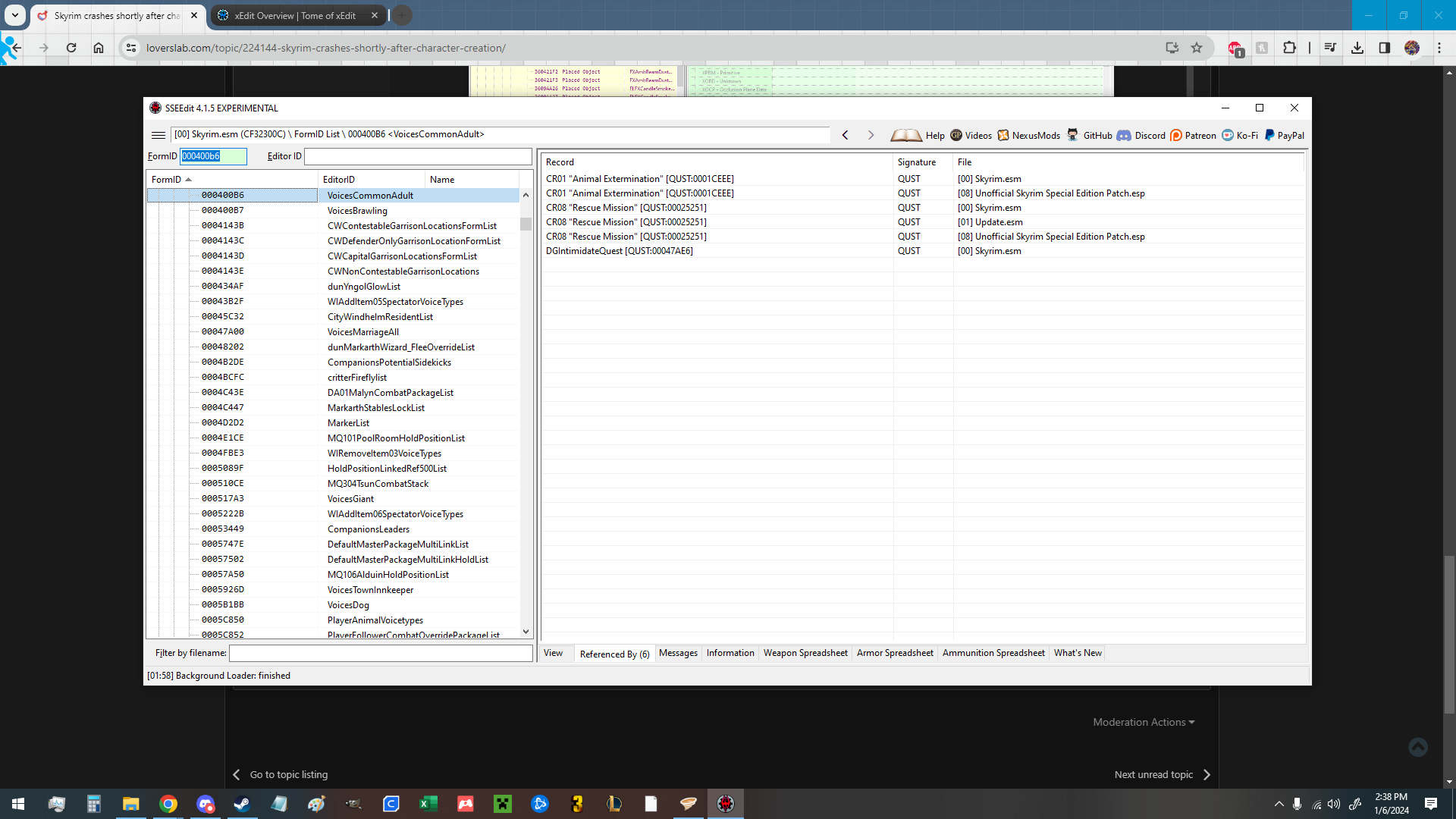Click the FormID input field

coord(213,156)
